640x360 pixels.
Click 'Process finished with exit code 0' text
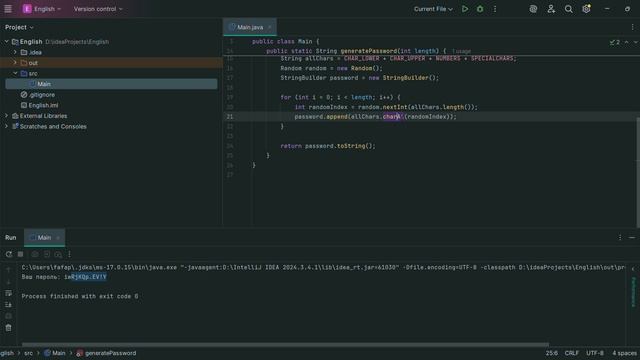coord(80,296)
